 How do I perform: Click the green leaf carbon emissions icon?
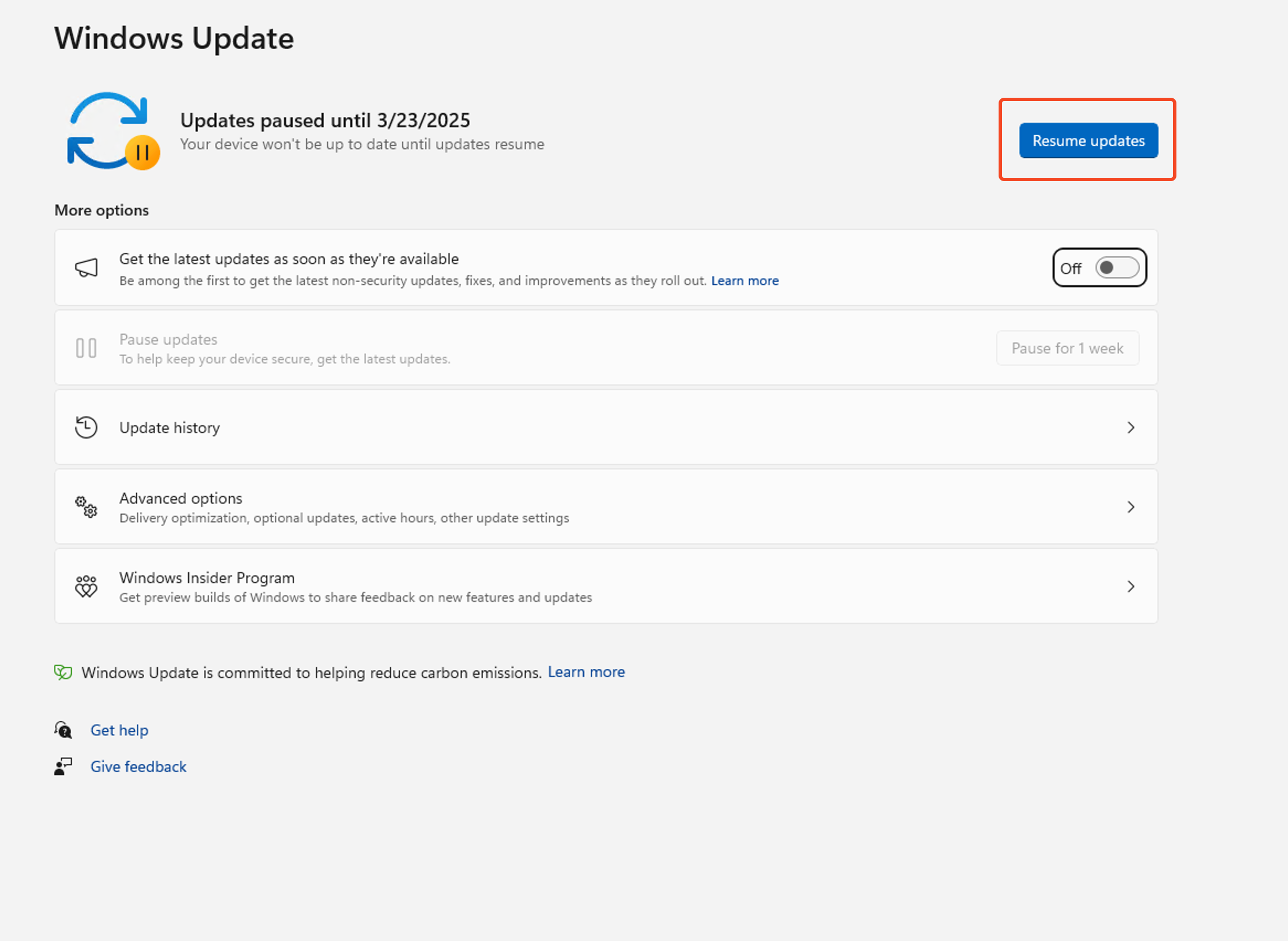[x=63, y=673]
